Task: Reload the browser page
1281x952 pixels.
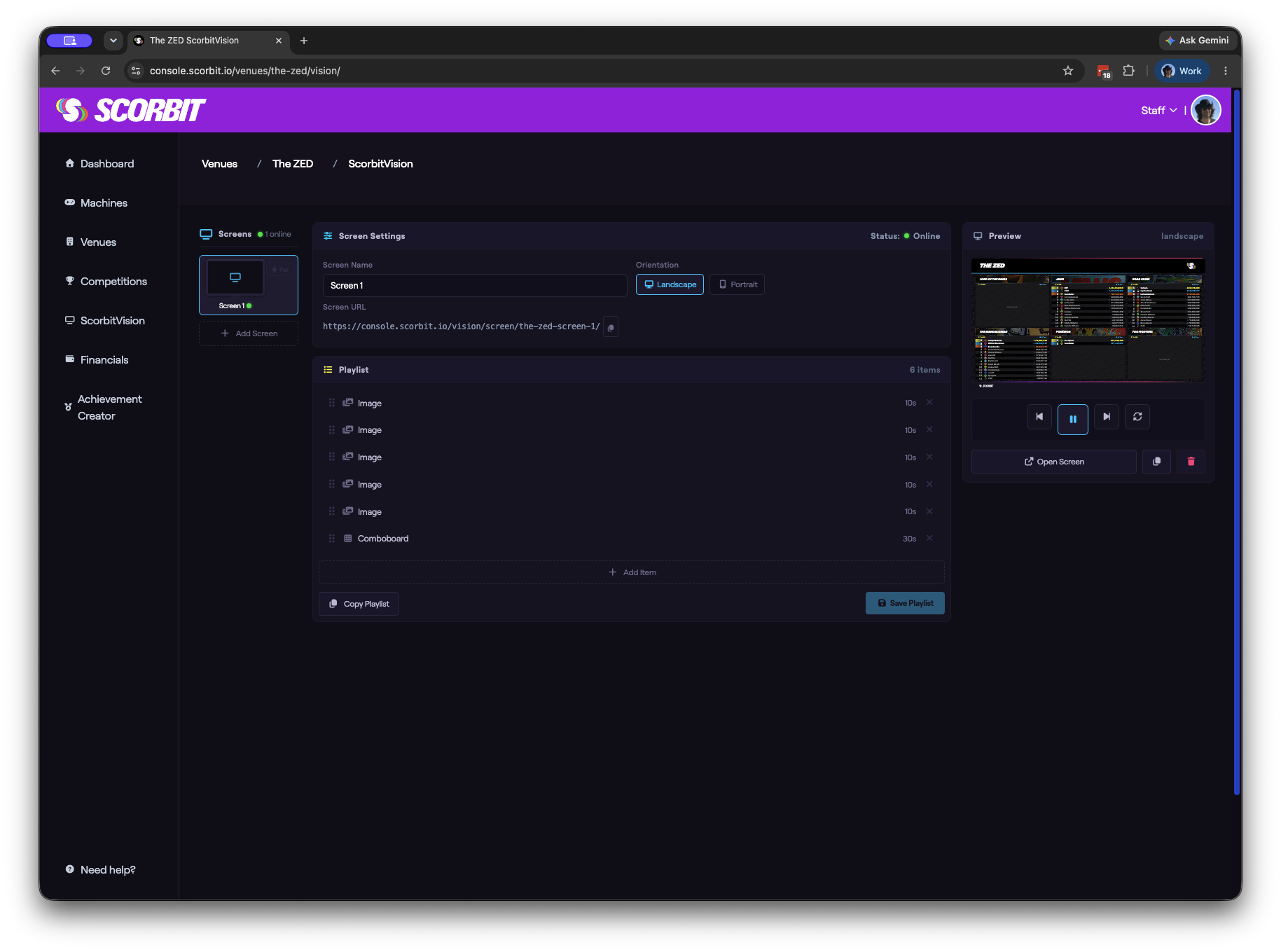Action: tap(106, 71)
